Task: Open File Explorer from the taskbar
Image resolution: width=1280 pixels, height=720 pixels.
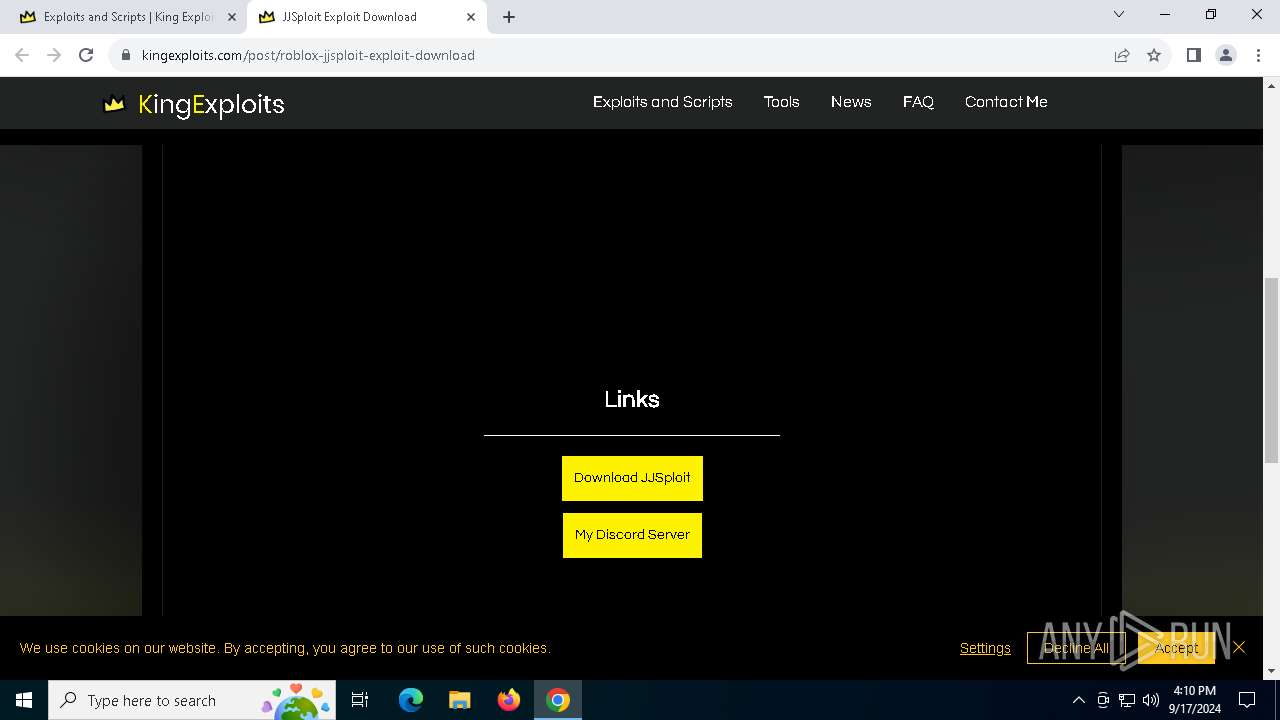Action: point(460,700)
